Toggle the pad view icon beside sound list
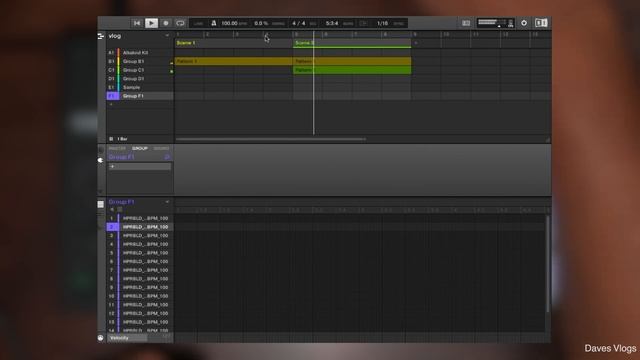The height and width of the screenshot is (360, 640). (101, 204)
